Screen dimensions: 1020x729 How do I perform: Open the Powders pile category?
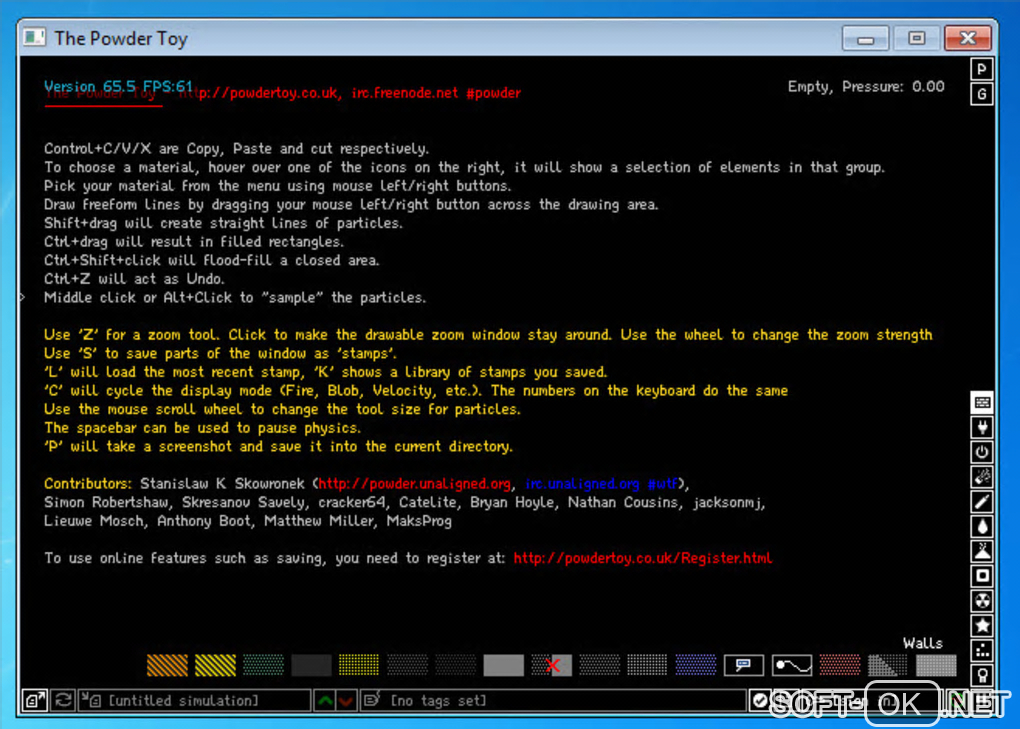click(982, 551)
